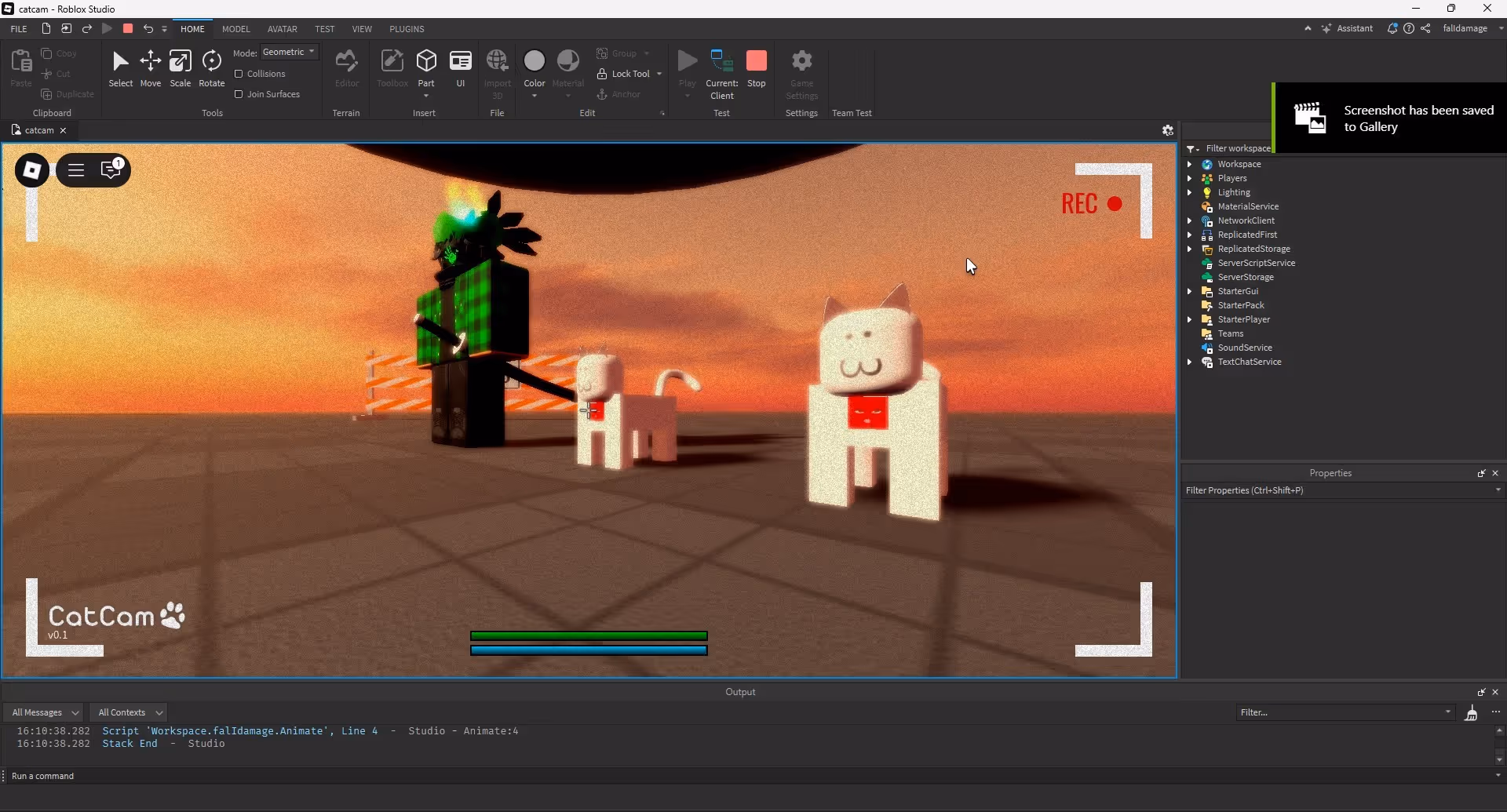1507x812 pixels.
Task: Clear the Output window with broom icon
Action: pos(1471,712)
